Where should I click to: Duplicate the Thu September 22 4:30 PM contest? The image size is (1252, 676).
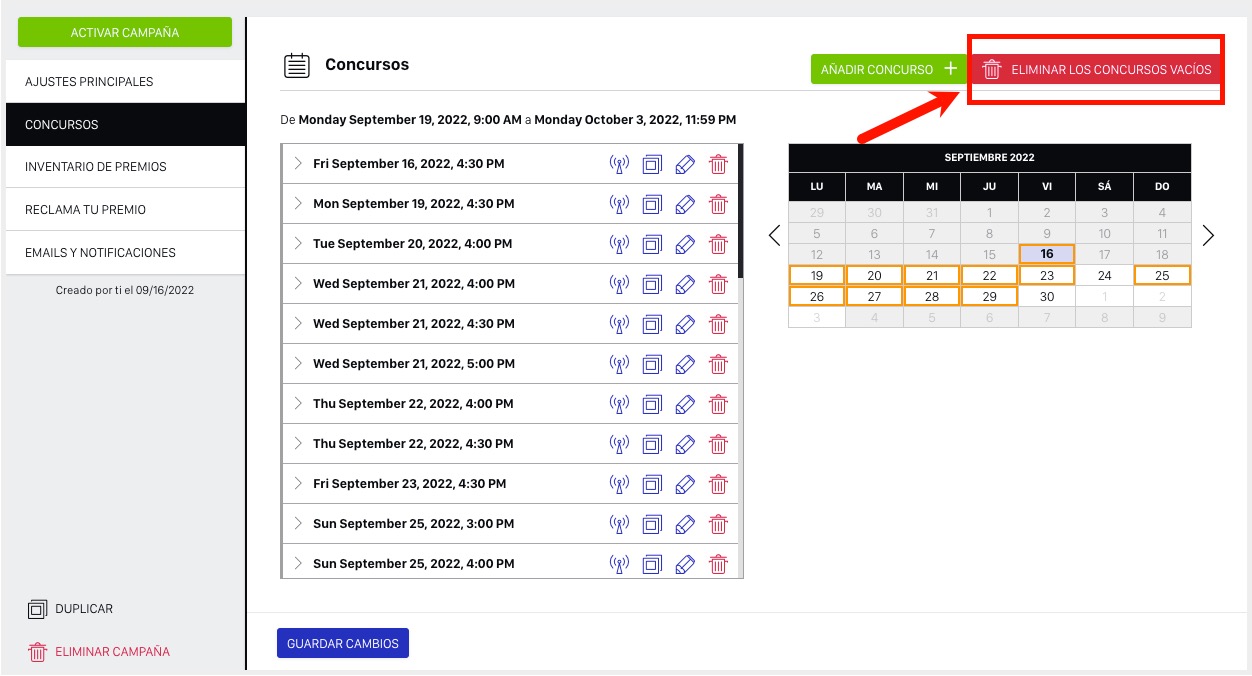(x=652, y=444)
